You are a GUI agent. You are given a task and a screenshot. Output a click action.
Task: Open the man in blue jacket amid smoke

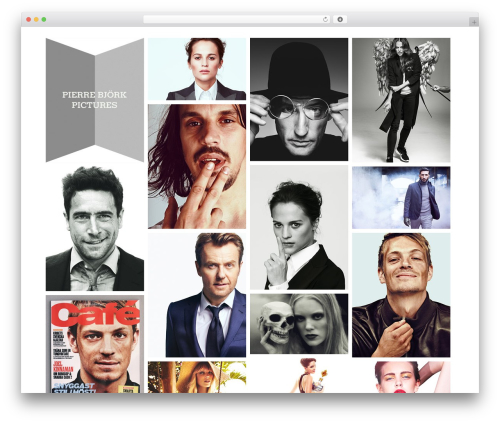pos(401,198)
